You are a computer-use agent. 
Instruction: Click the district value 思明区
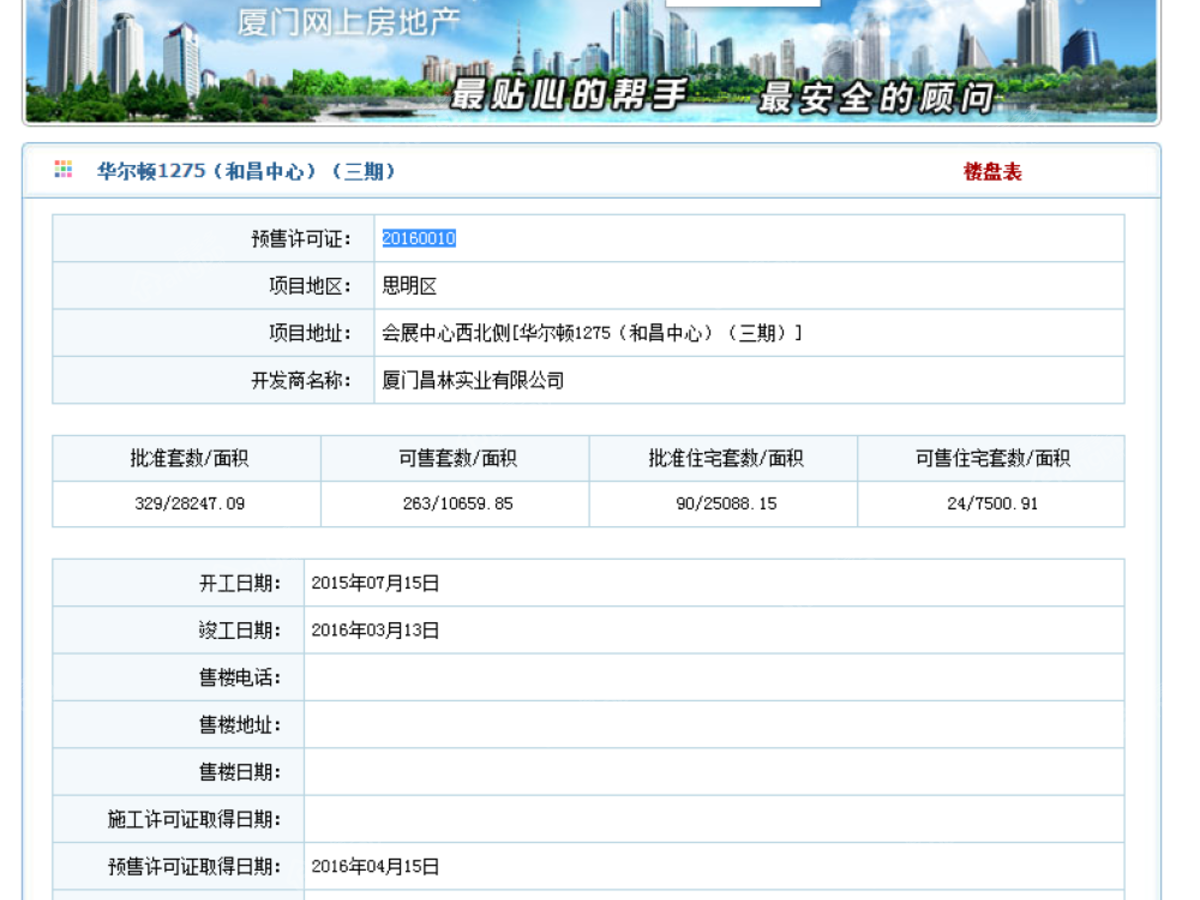(410, 286)
